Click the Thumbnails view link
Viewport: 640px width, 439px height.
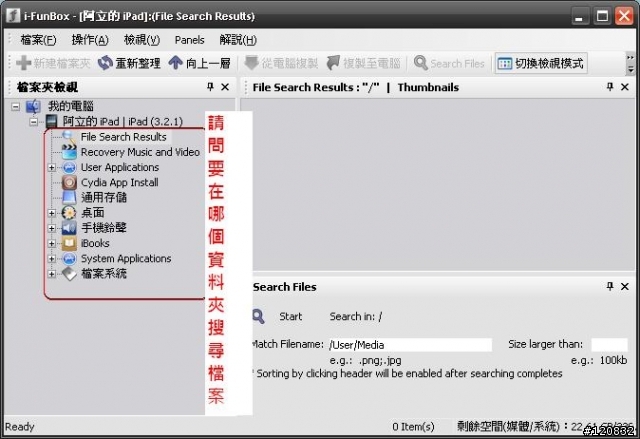428,87
